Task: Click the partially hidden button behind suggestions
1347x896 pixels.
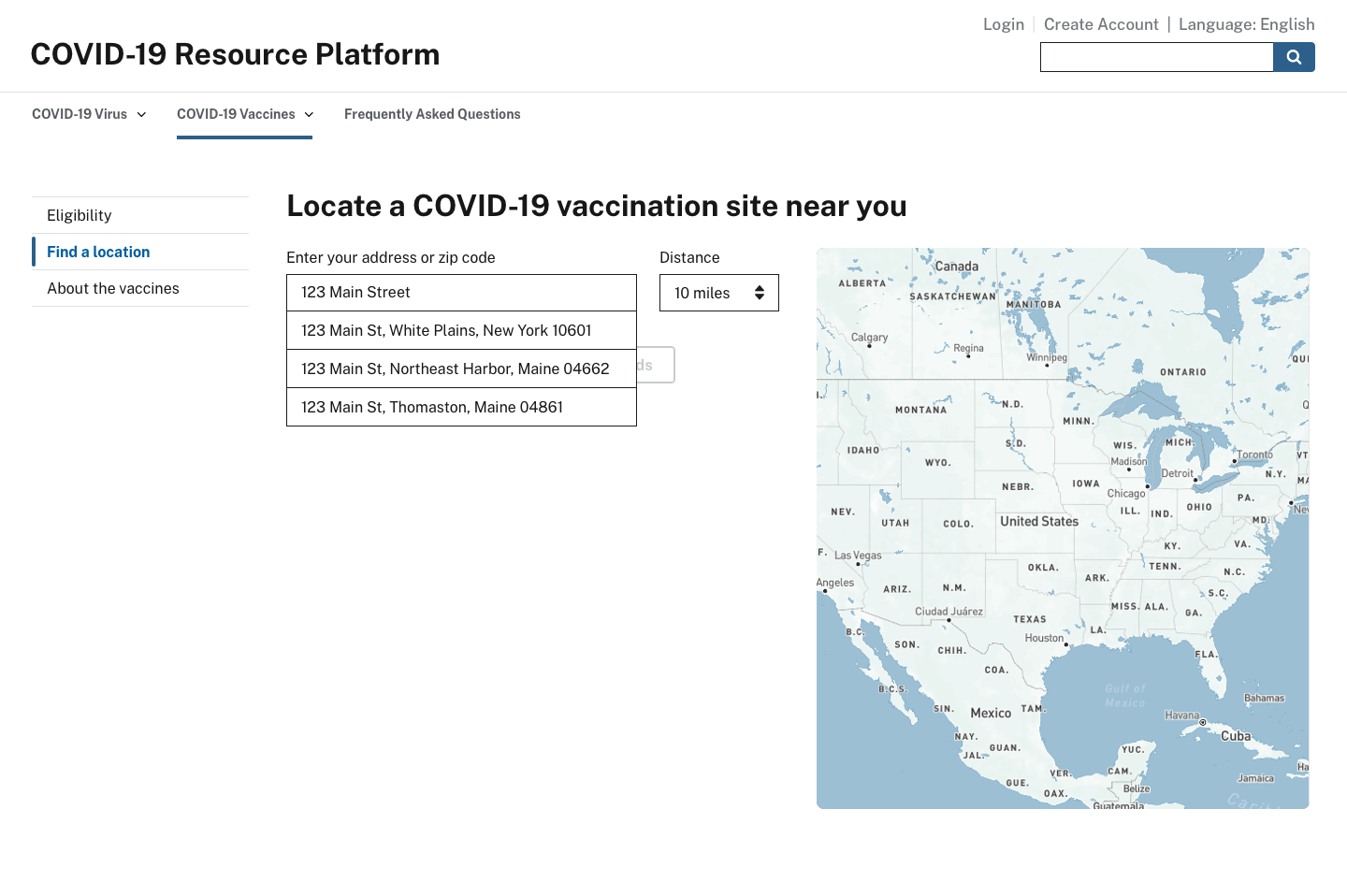Action: (656, 365)
